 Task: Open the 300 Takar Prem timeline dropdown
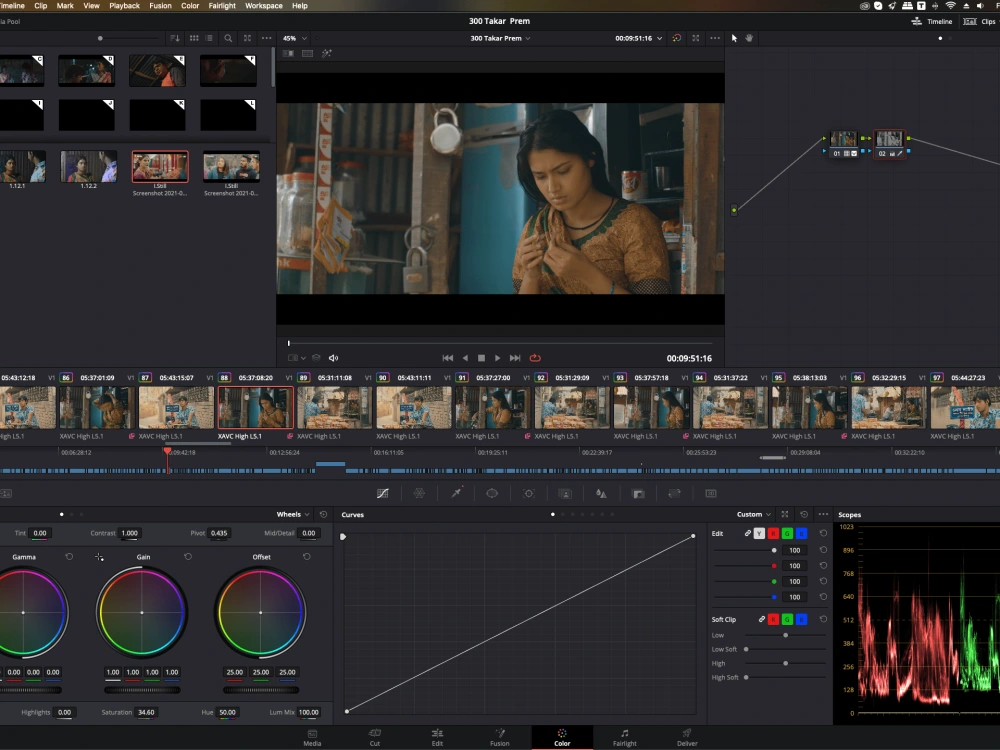500,38
